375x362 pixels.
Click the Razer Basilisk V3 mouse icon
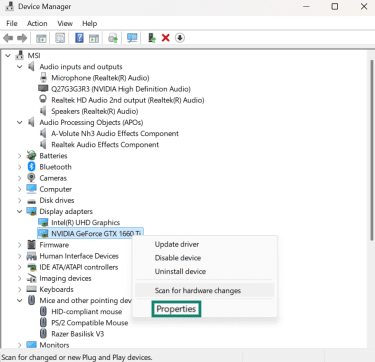(43, 333)
